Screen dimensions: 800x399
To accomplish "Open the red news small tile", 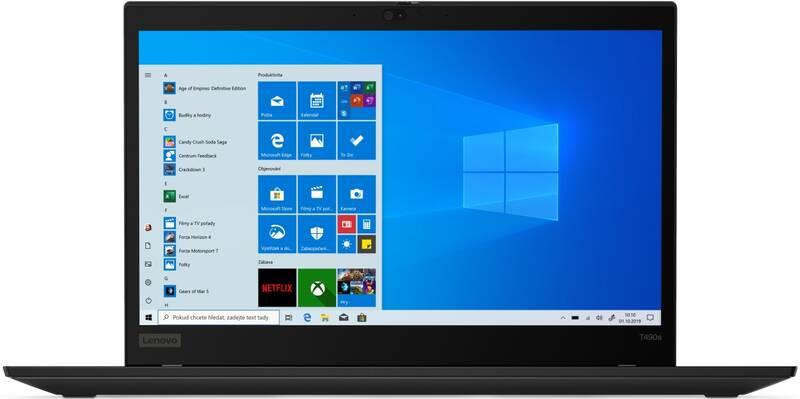I will coord(347,224).
